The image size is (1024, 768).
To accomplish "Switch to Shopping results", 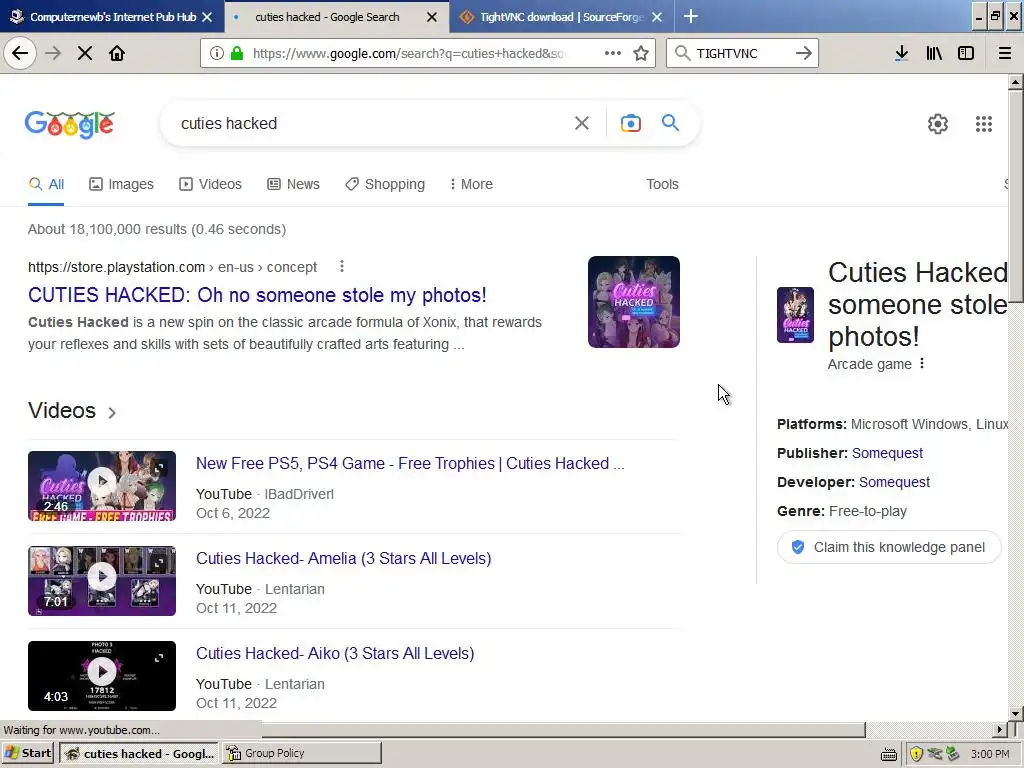I will (x=385, y=184).
